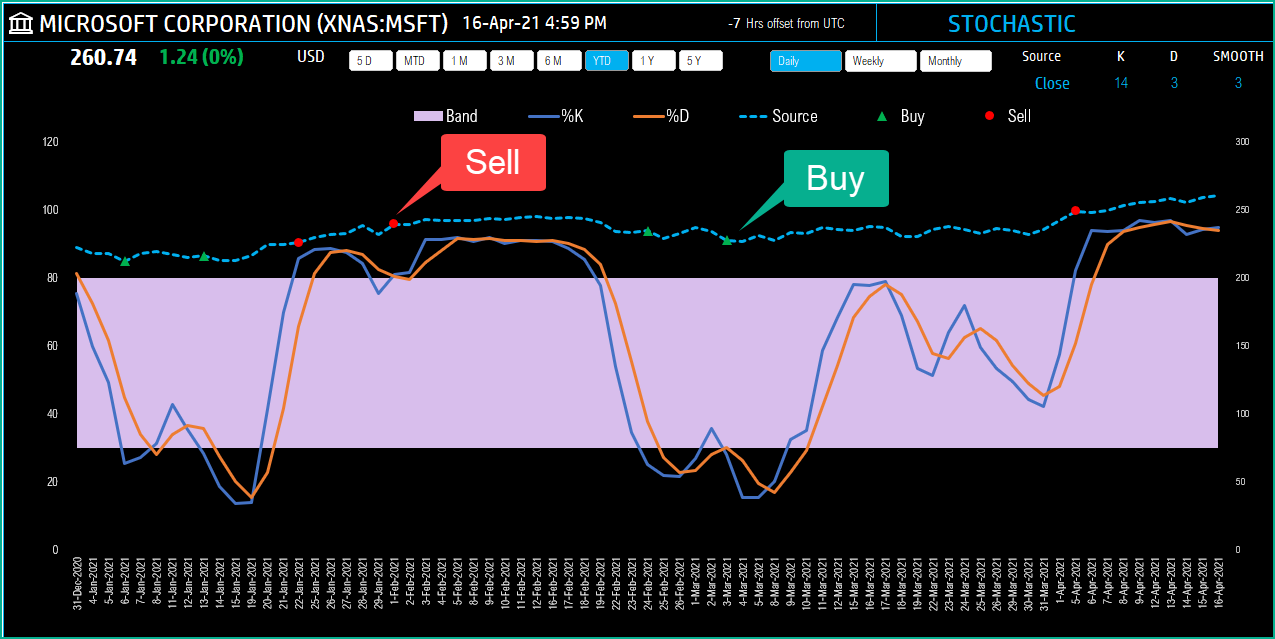Click the green Buy callout label
The height and width of the screenshot is (639, 1275).
click(x=836, y=178)
